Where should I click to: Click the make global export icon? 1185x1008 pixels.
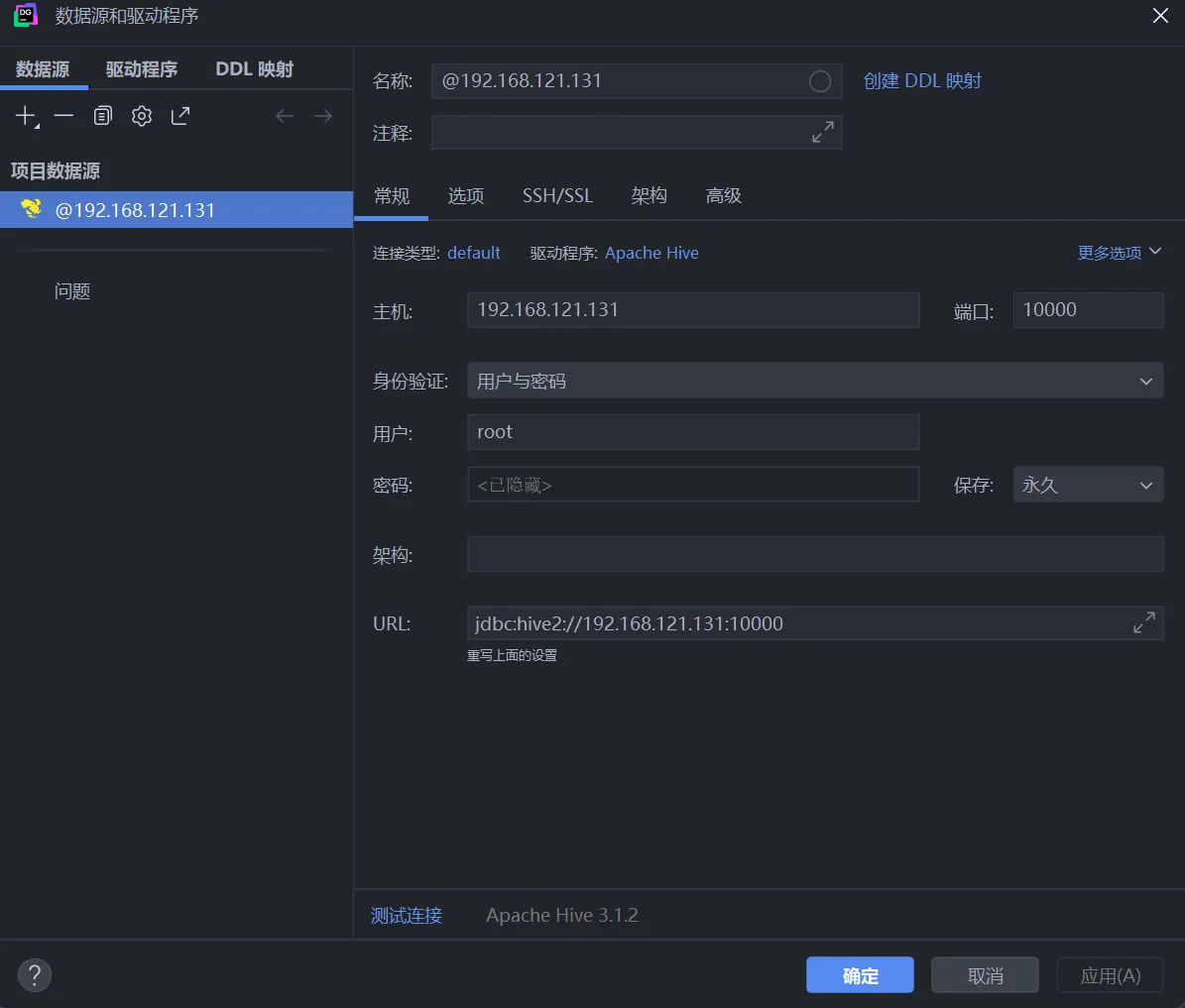coord(179,116)
